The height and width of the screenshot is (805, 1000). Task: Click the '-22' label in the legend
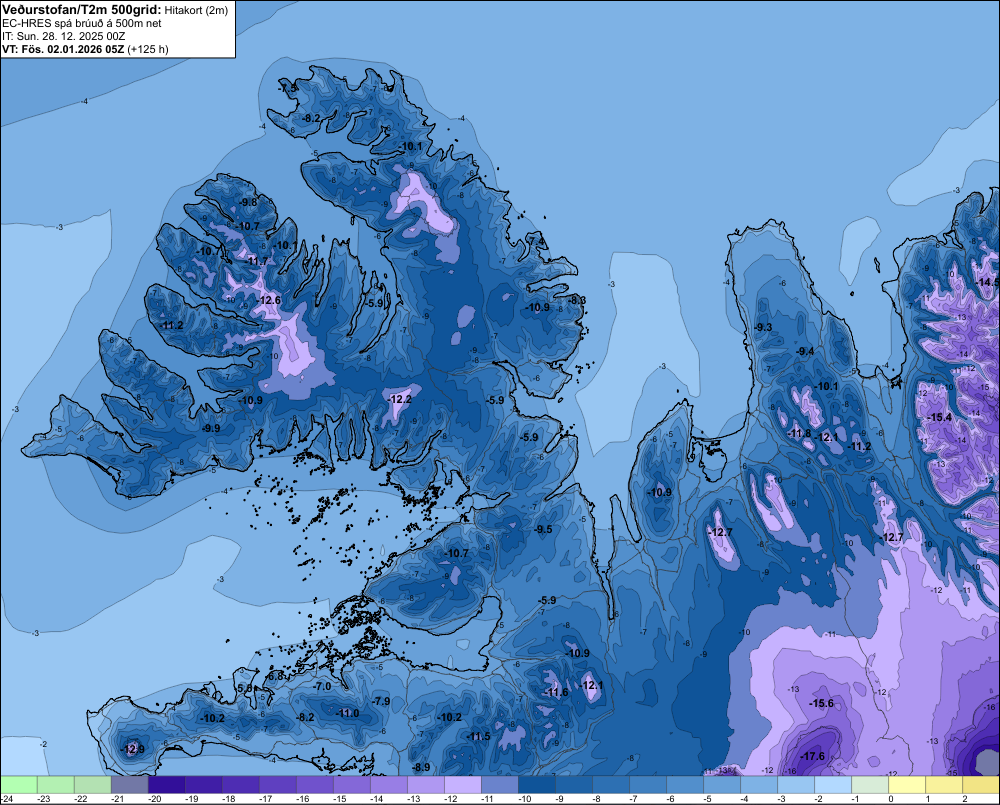[80, 799]
